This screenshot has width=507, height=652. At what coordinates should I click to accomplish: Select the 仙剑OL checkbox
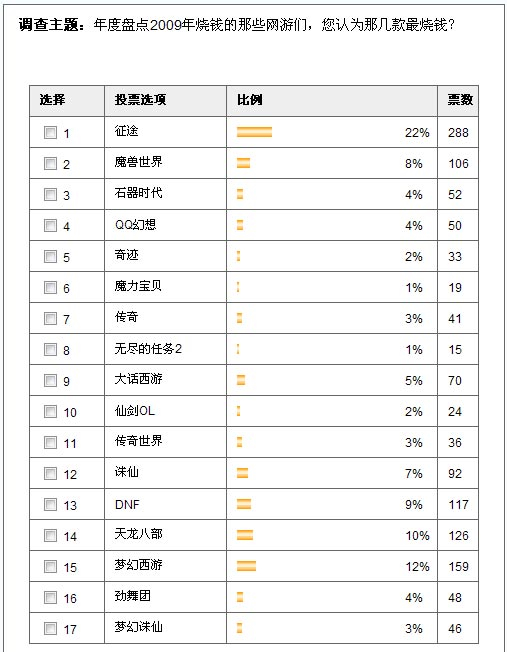point(50,411)
